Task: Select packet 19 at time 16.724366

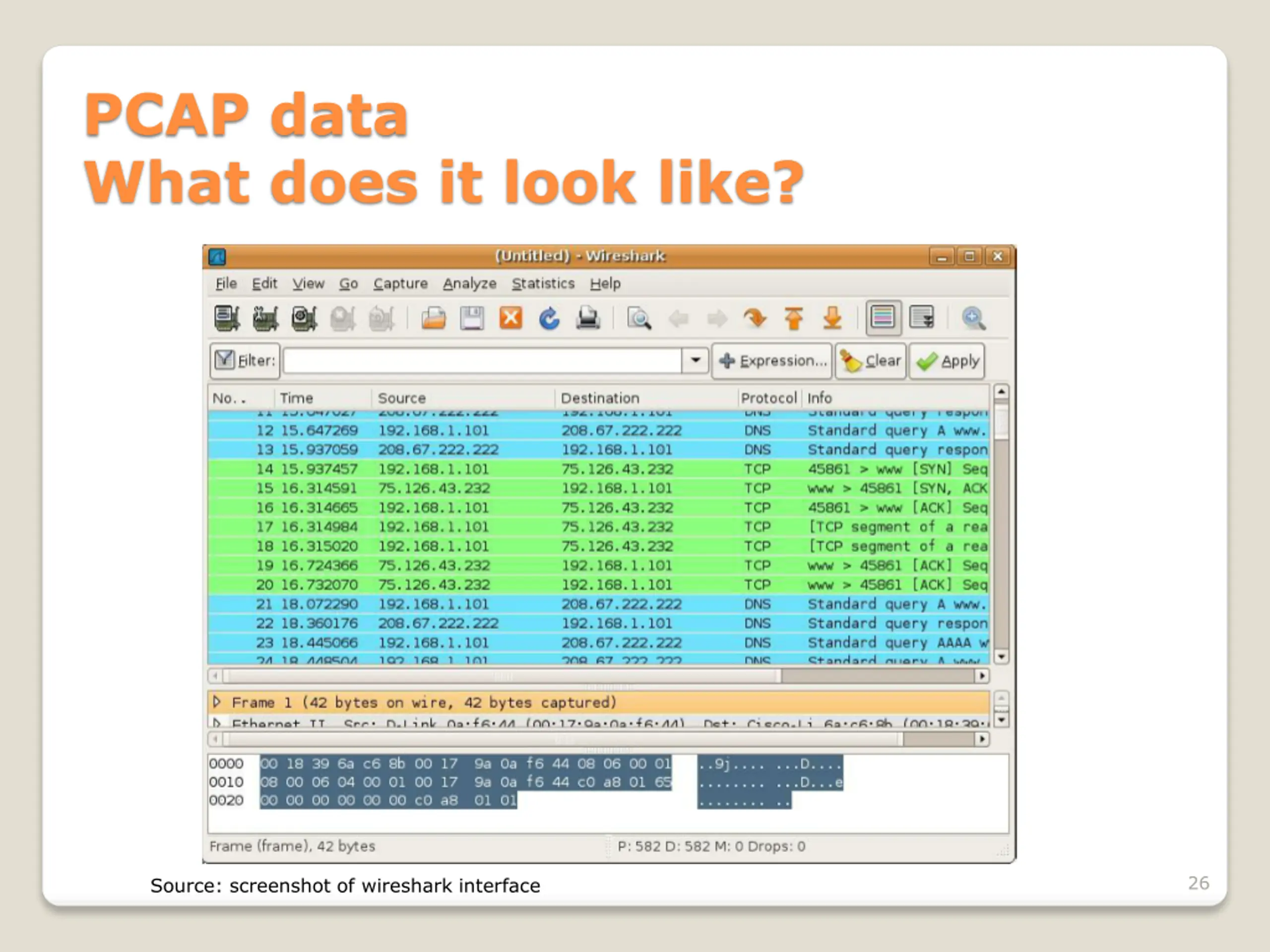Action: click(599, 566)
